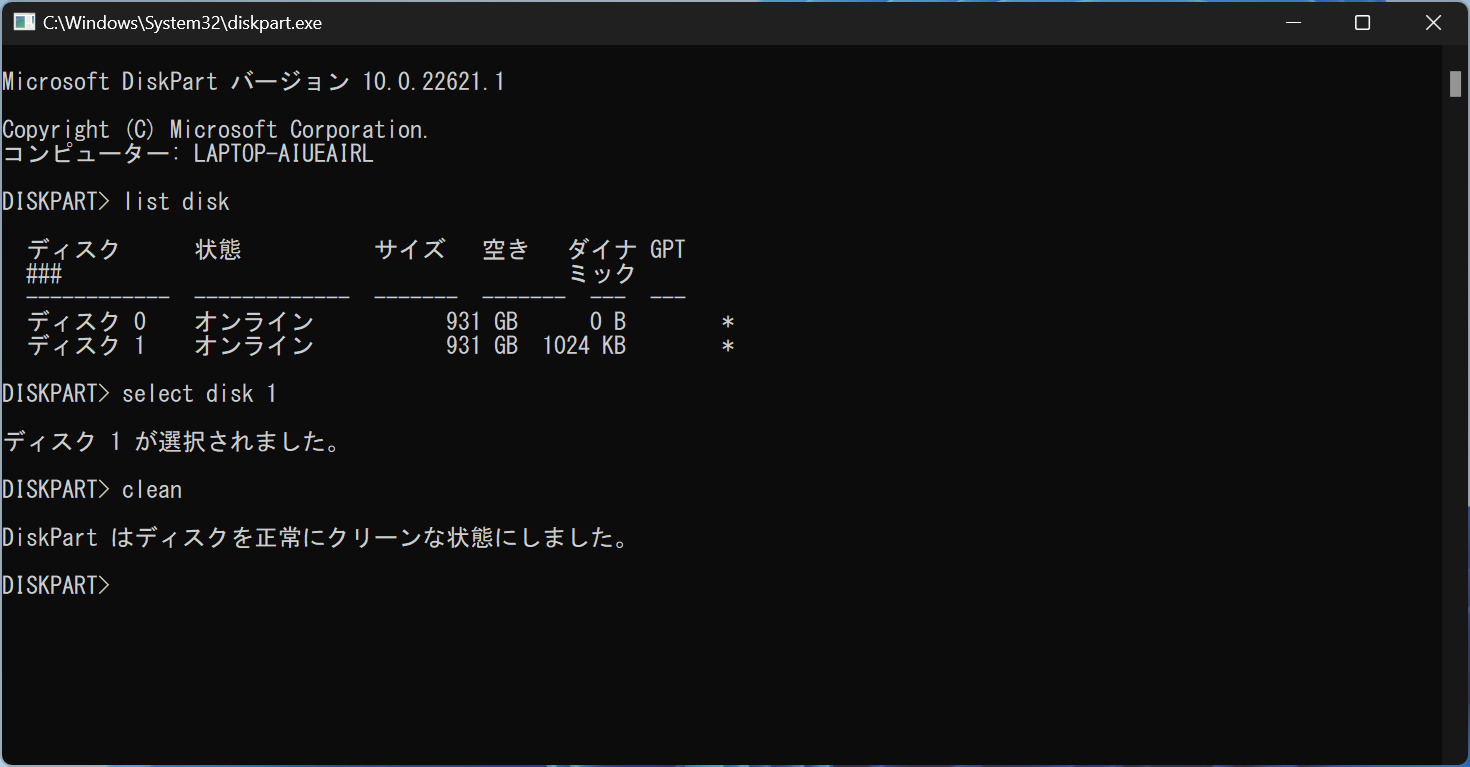Click the 'ディスク 1 が選択されました。' message
1470x767 pixels.
[172, 442]
